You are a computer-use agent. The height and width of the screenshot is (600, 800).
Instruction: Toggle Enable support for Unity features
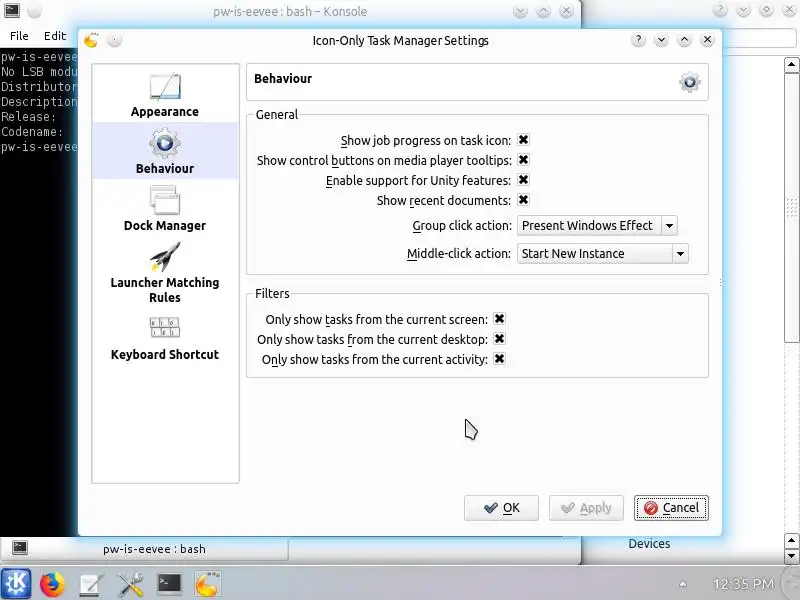coord(523,180)
